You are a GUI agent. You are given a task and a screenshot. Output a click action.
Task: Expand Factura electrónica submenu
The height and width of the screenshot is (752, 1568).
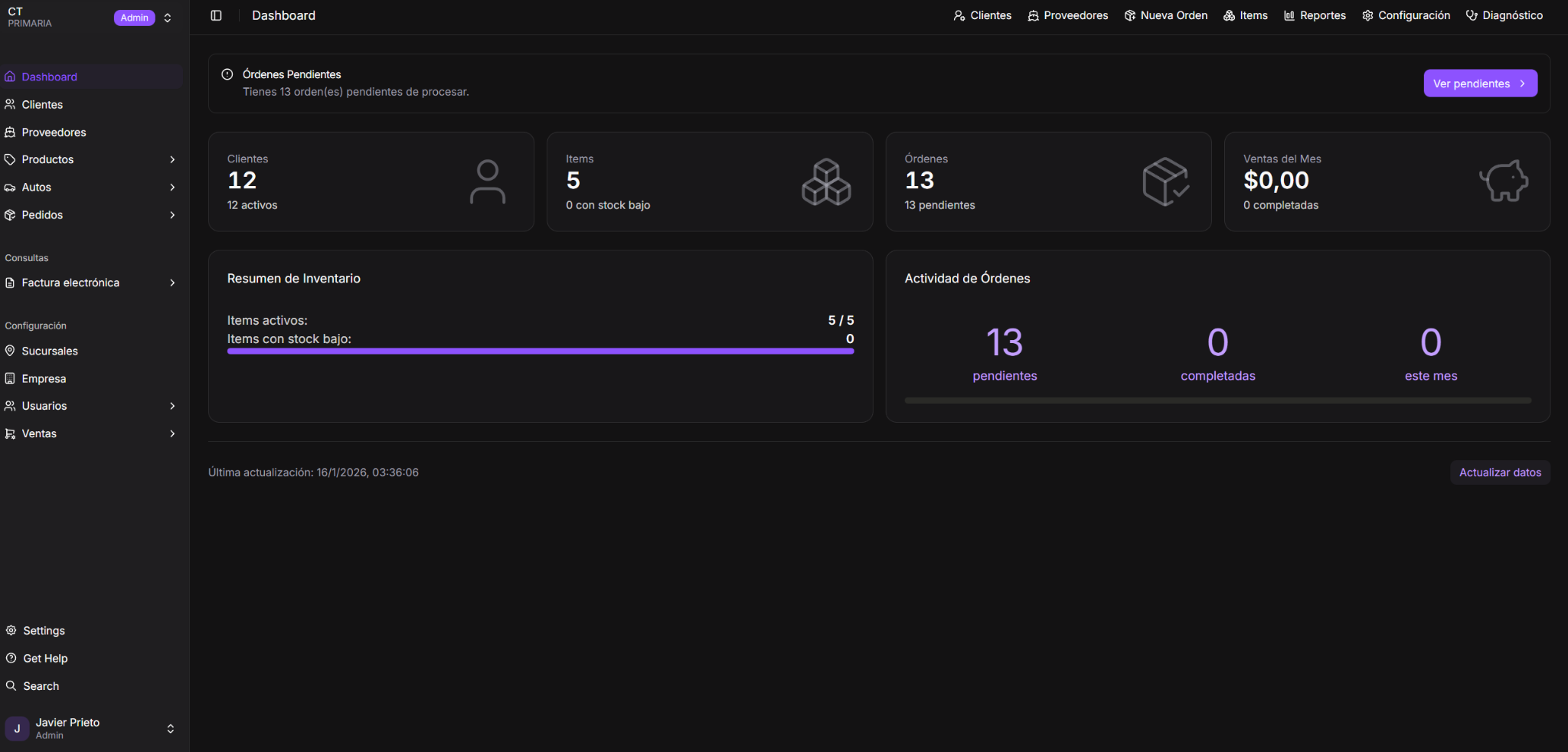(171, 283)
